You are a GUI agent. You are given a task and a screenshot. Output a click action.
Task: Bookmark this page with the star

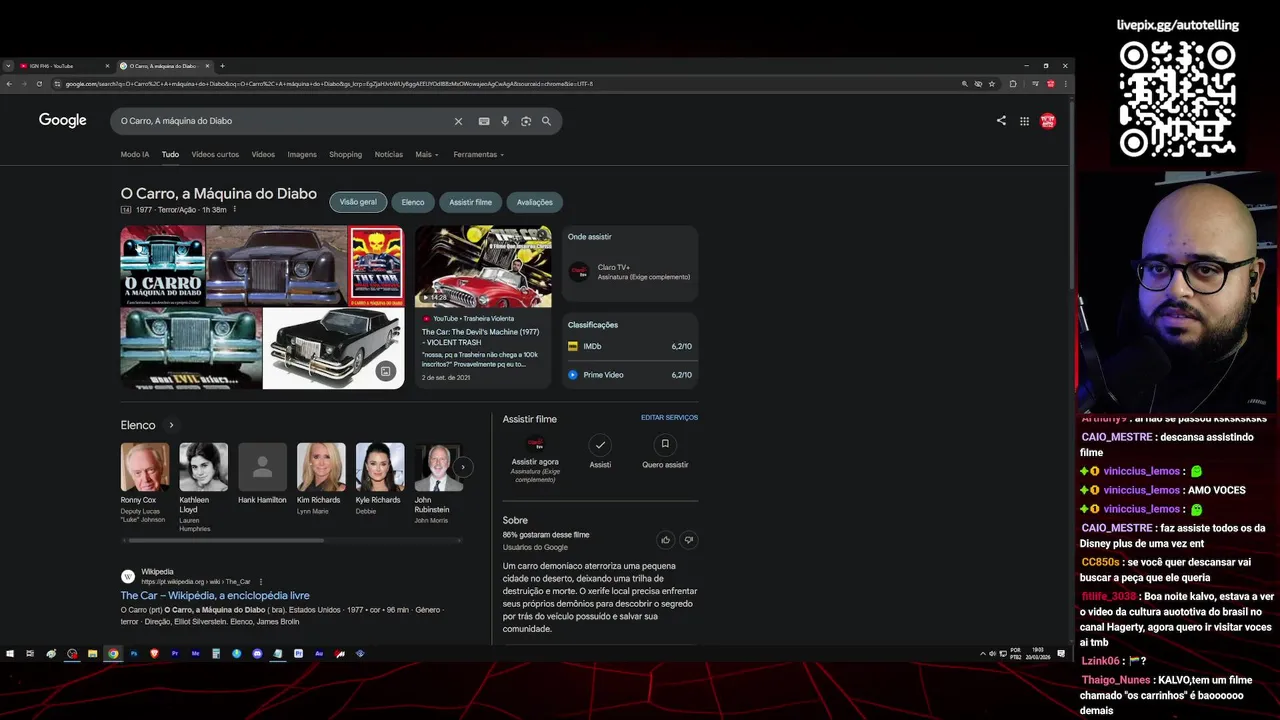992,84
